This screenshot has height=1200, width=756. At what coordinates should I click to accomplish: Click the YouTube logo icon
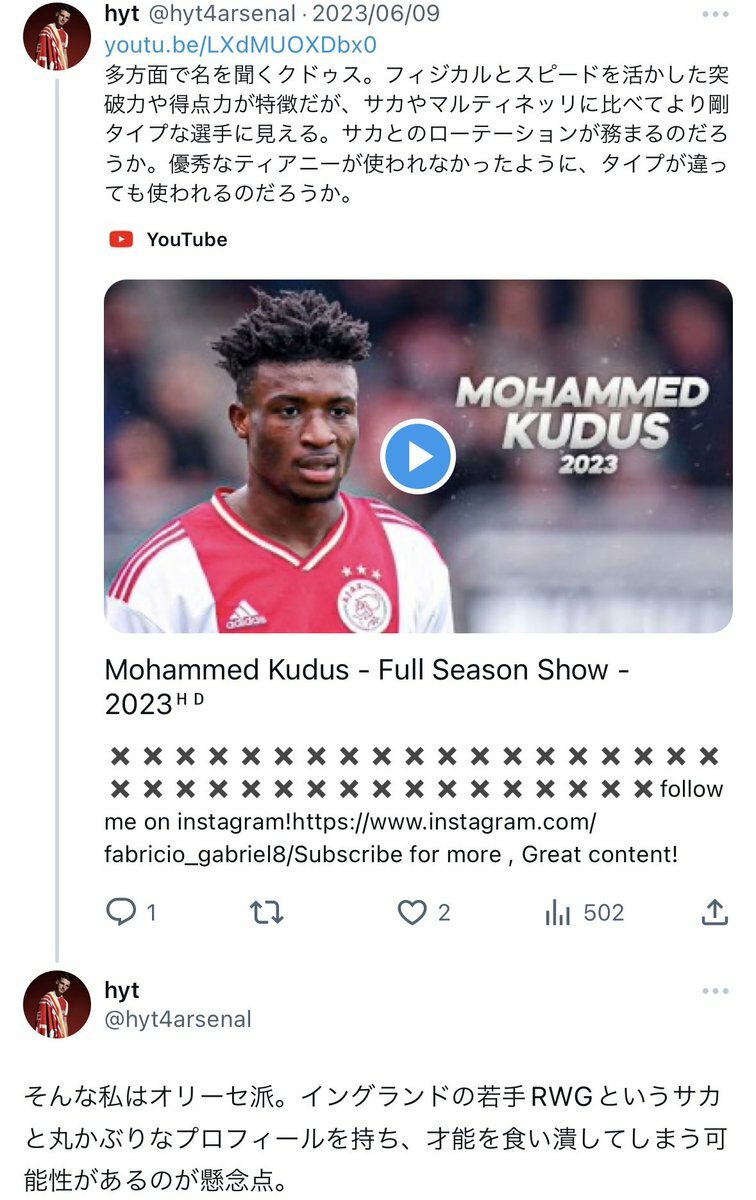pos(121,239)
